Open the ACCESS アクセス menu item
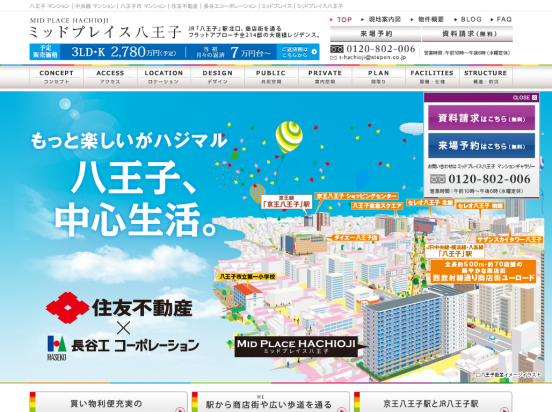The width and height of the screenshot is (552, 412). pyautogui.click(x=110, y=77)
